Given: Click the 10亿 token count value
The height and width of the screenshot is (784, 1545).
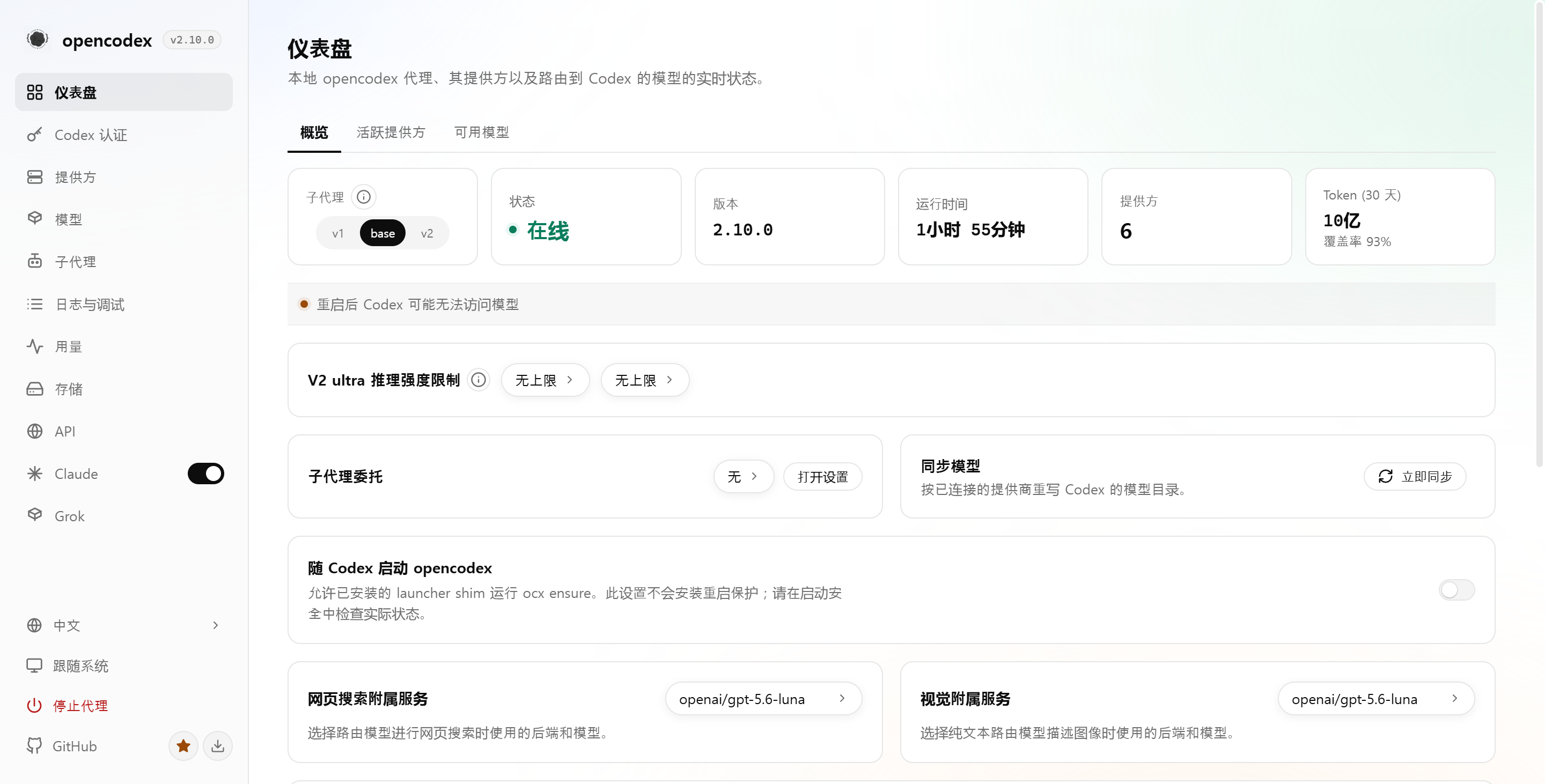Looking at the screenshot, I should [1342, 220].
